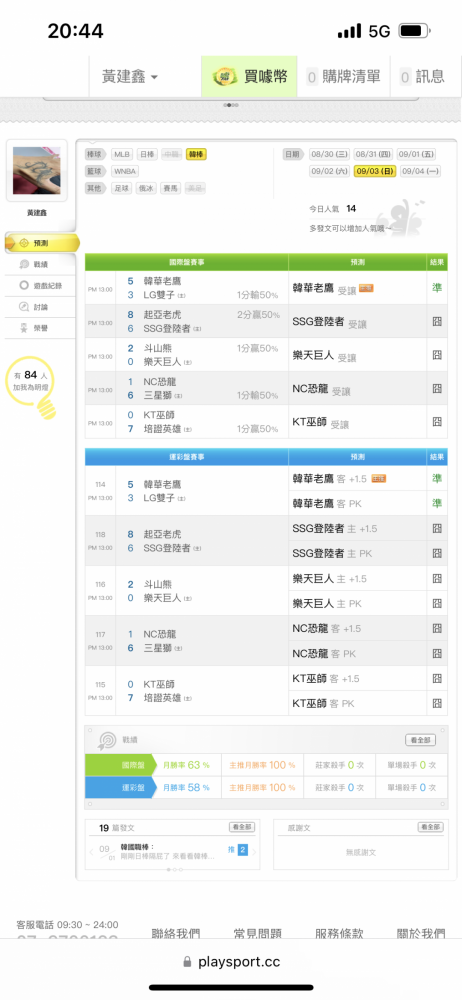Image resolution: width=462 pixels, height=1000 pixels.
Task: Click 看全部 in 戰績 section
Action: [x=421, y=740]
